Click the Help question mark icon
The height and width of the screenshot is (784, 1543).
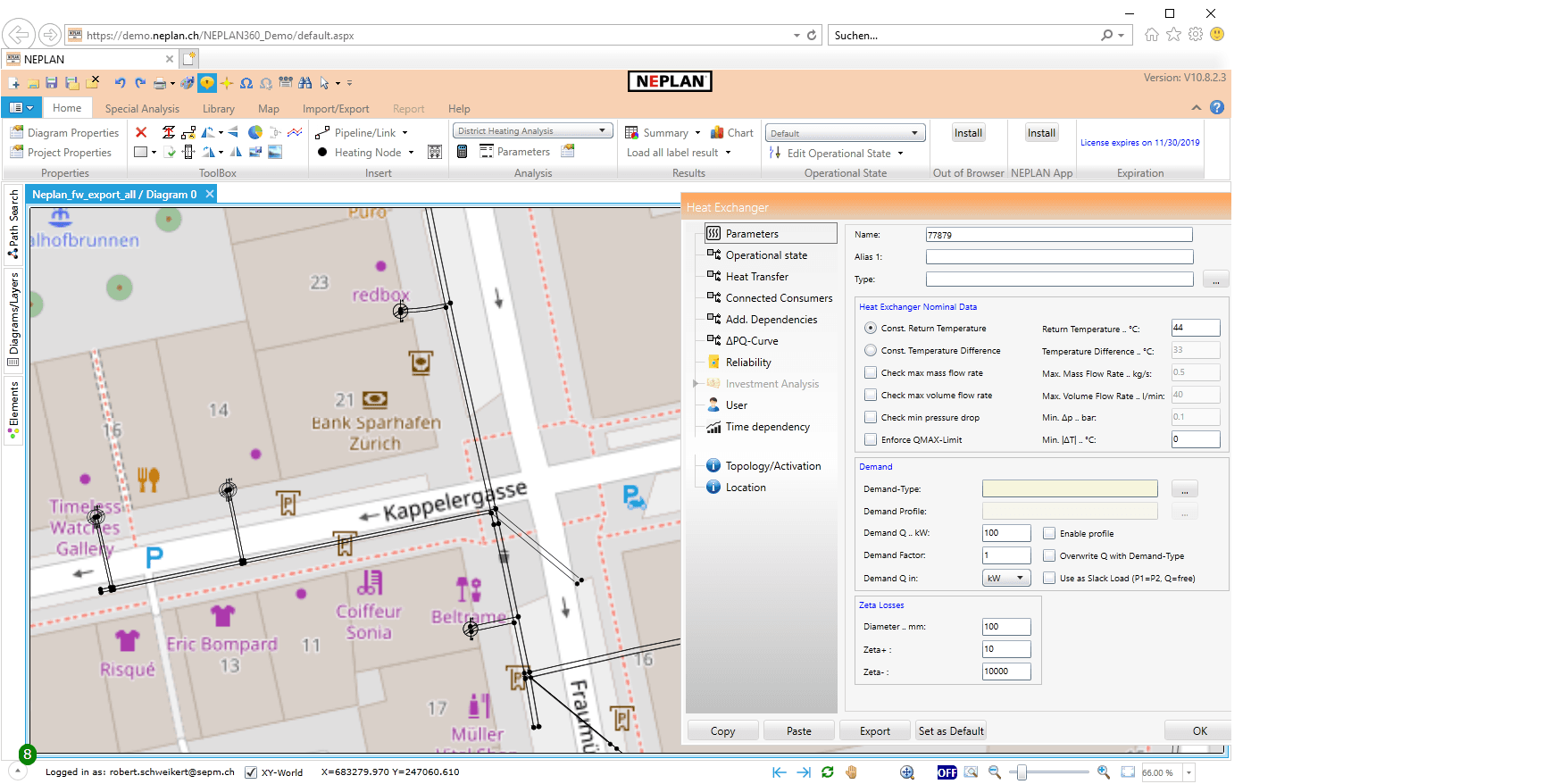pos(1217,107)
